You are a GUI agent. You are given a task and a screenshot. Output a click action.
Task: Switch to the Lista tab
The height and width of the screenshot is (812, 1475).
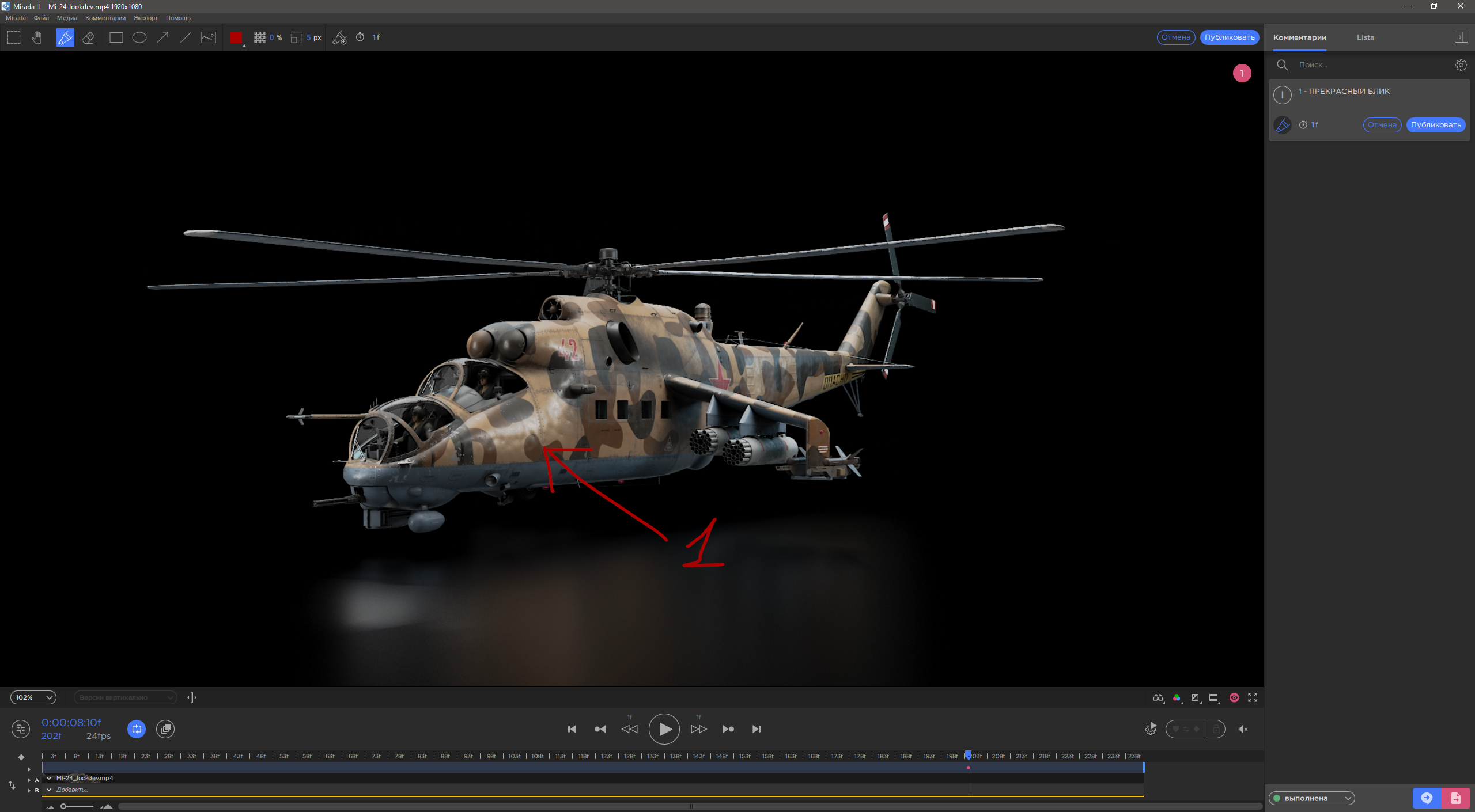[1365, 37]
